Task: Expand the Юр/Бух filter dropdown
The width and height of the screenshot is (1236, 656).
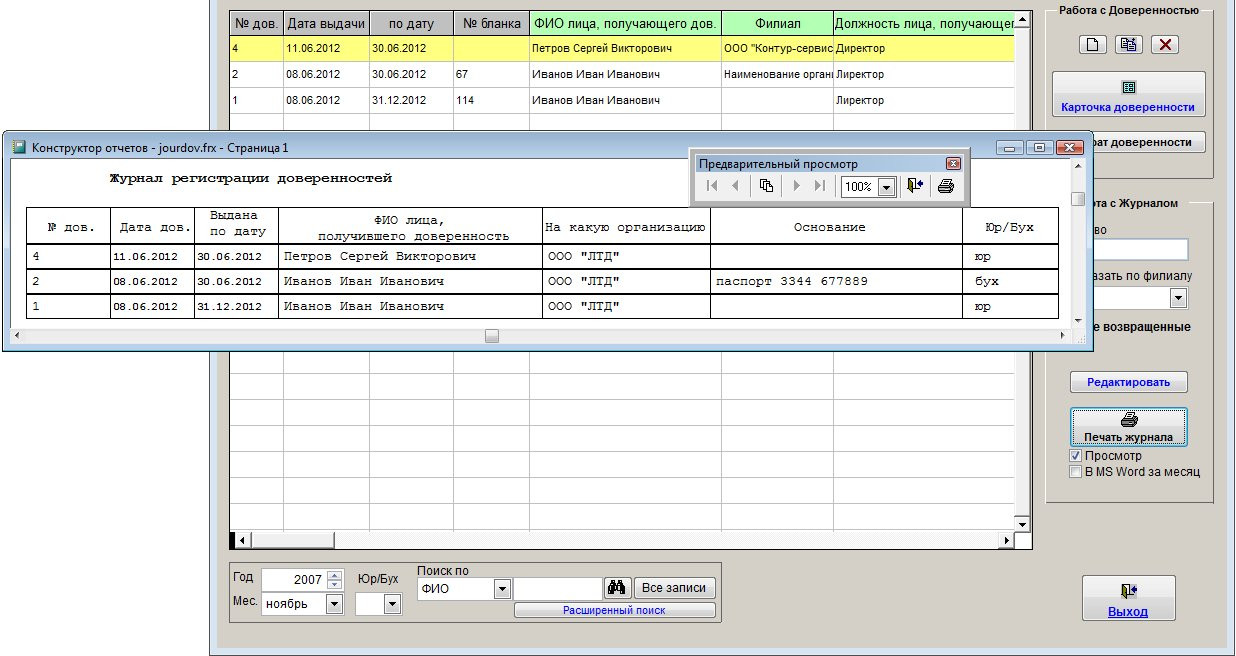Action: point(391,604)
